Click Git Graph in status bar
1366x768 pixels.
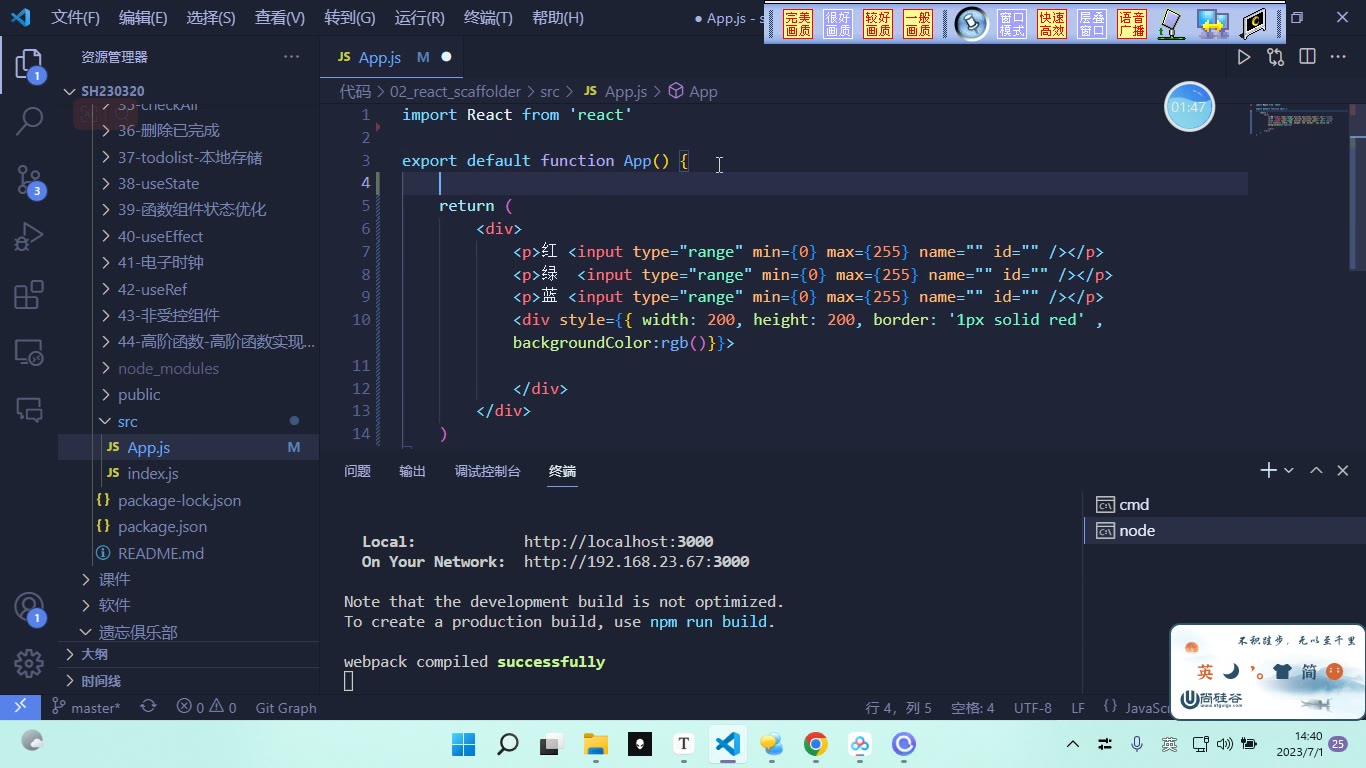pyautogui.click(x=286, y=707)
